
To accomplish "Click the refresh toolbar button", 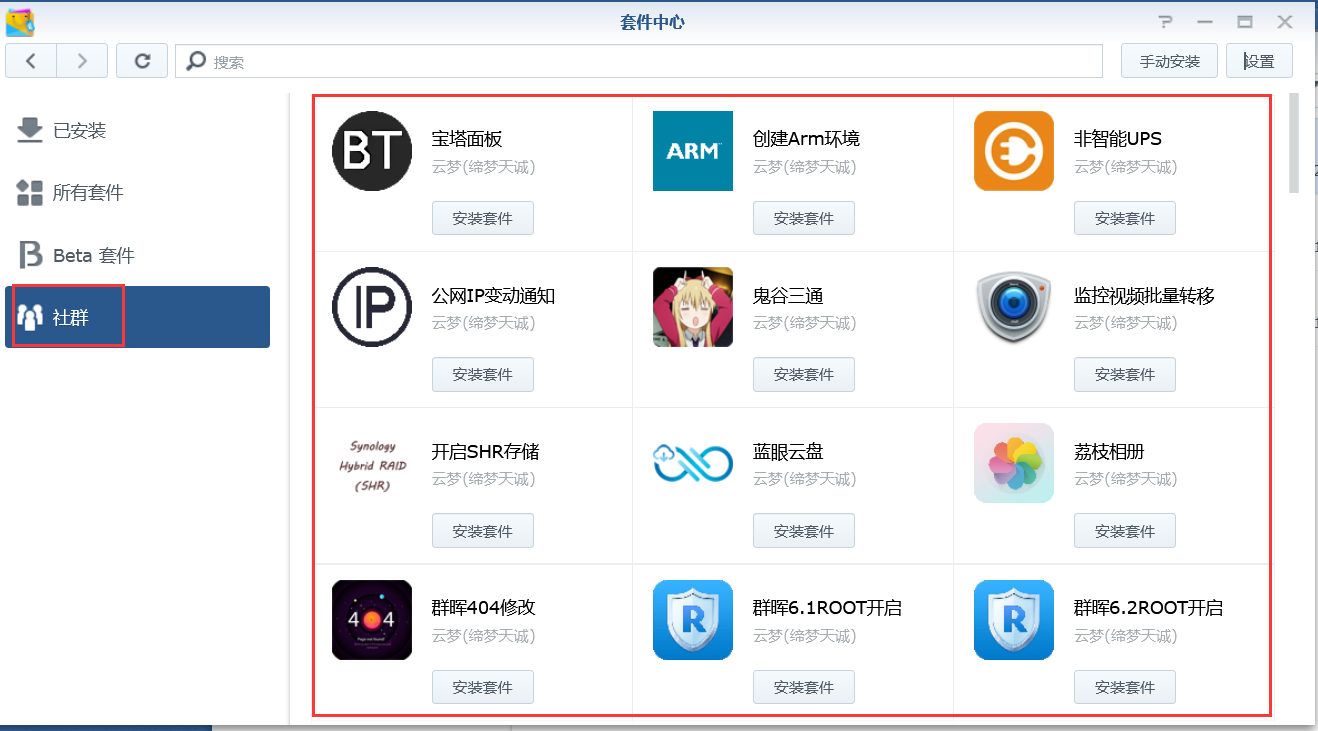I will click(x=142, y=61).
